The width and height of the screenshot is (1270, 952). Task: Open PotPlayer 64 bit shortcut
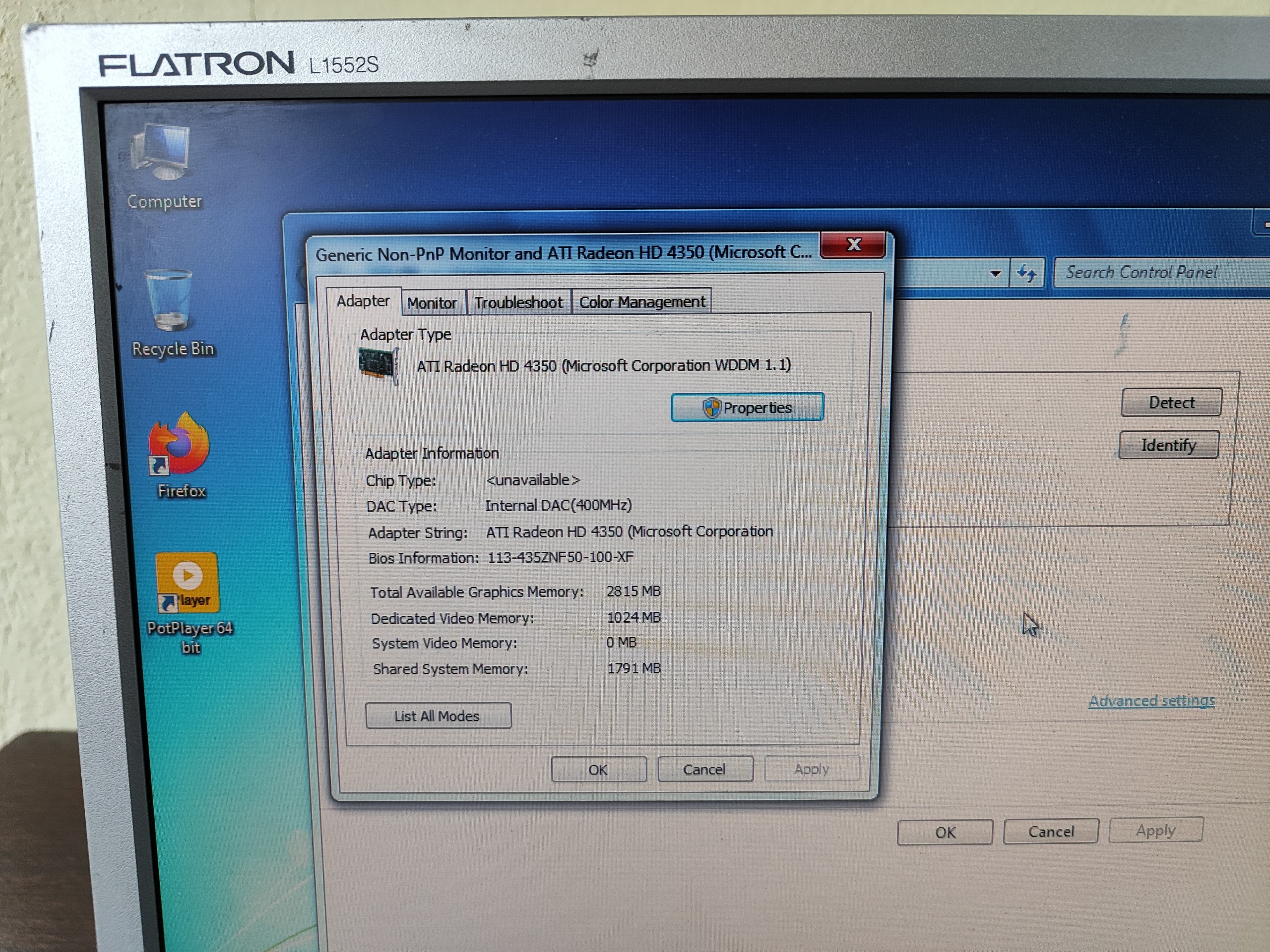pyautogui.click(x=187, y=585)
